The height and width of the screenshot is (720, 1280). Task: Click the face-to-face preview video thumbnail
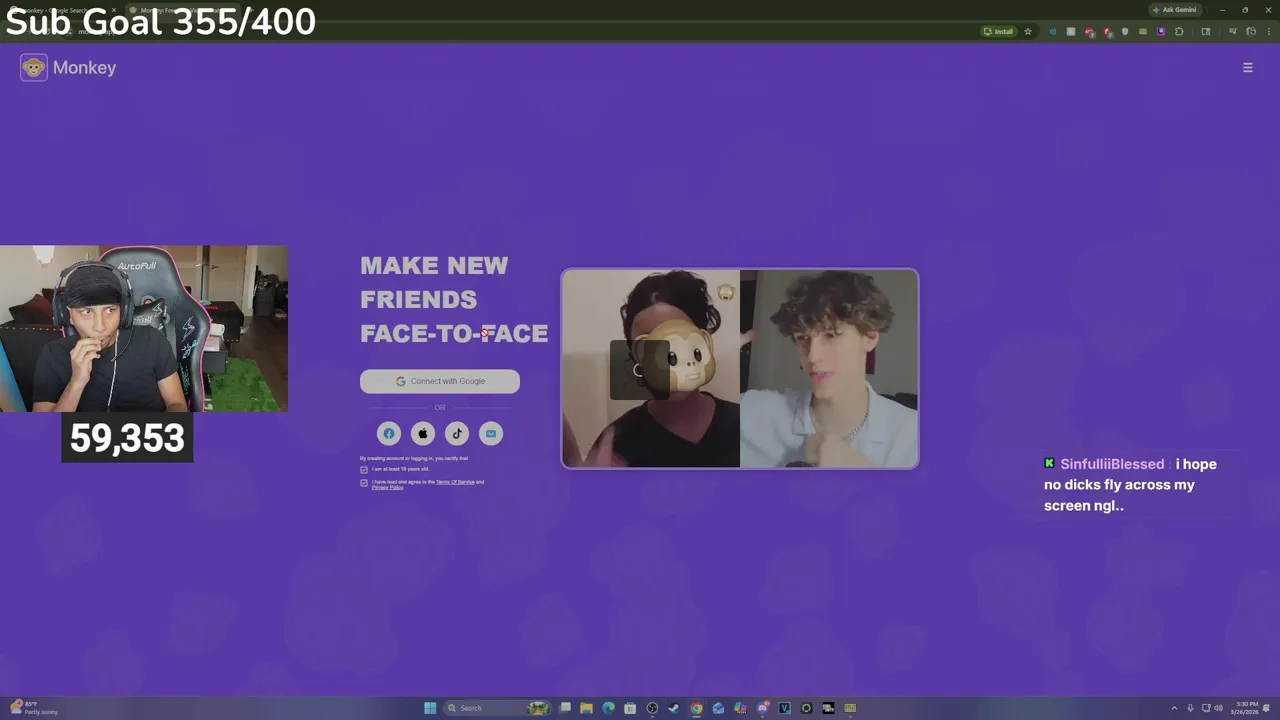coord(740,368)
